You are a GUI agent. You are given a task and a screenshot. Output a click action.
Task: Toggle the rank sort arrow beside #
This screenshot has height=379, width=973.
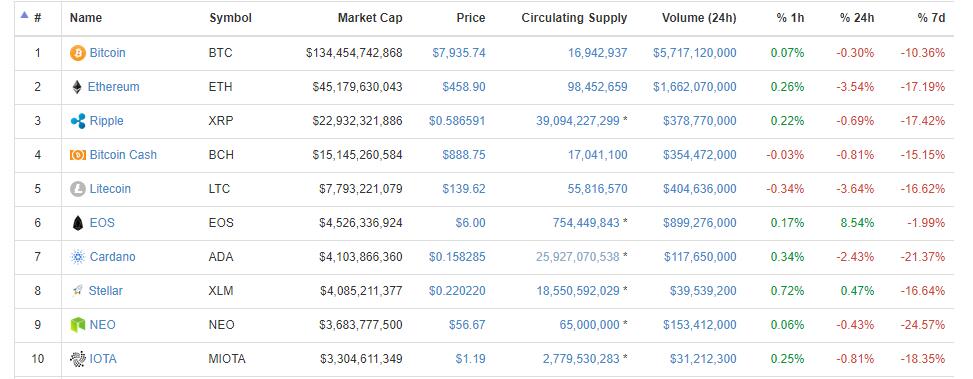tap(25, 16)
